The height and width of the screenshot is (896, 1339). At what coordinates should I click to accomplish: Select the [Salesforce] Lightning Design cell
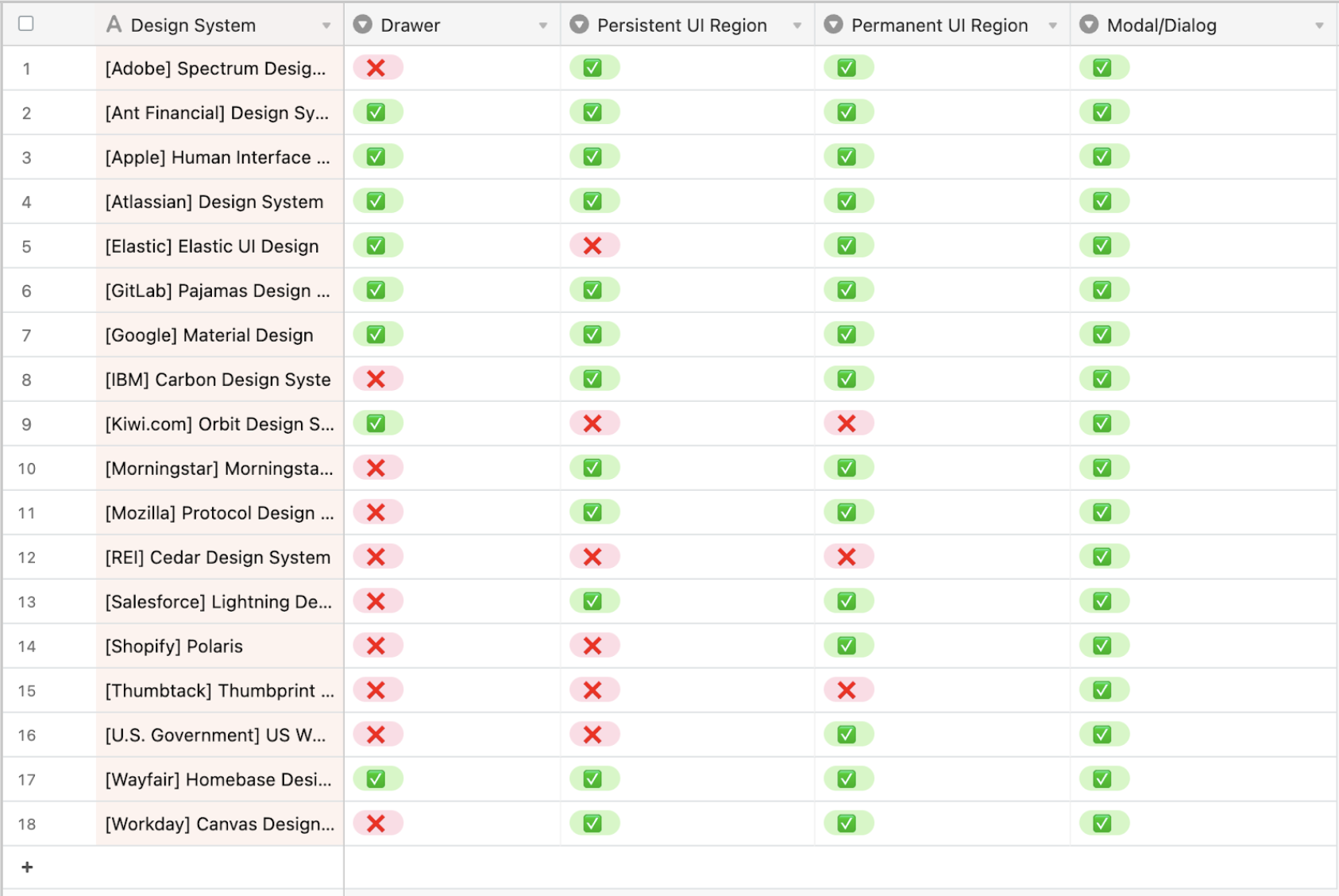[x=220, y=602]
